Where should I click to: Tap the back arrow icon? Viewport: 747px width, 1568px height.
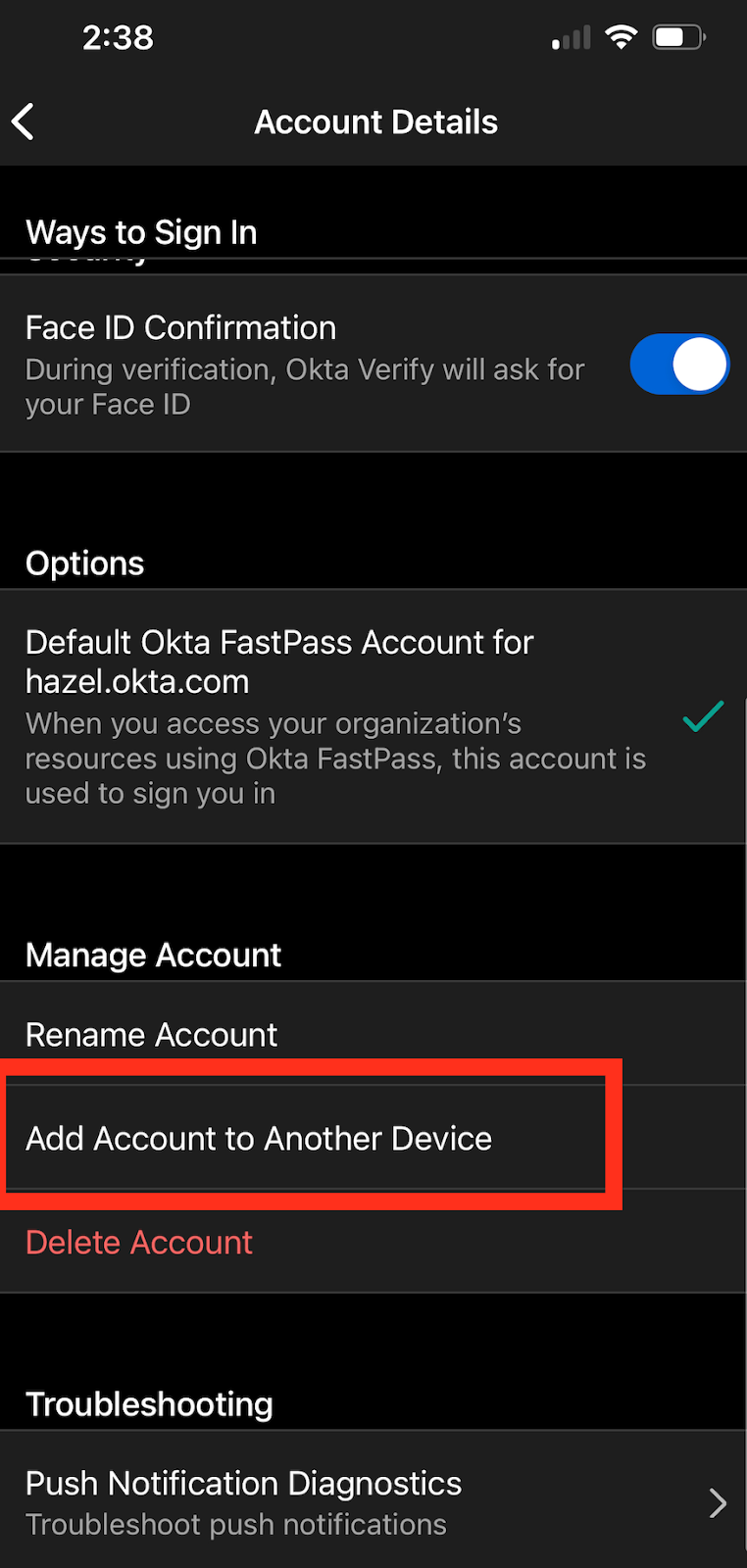coord(24,122)
